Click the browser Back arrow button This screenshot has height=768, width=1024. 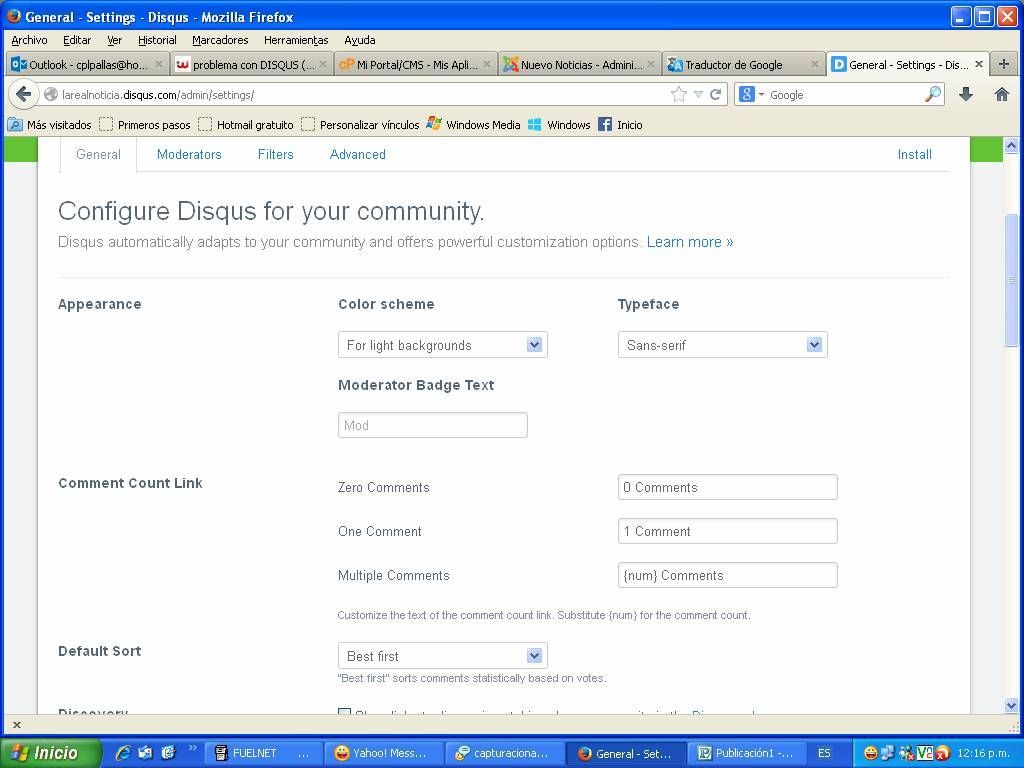pyautogui.click(x=24, y=95)
